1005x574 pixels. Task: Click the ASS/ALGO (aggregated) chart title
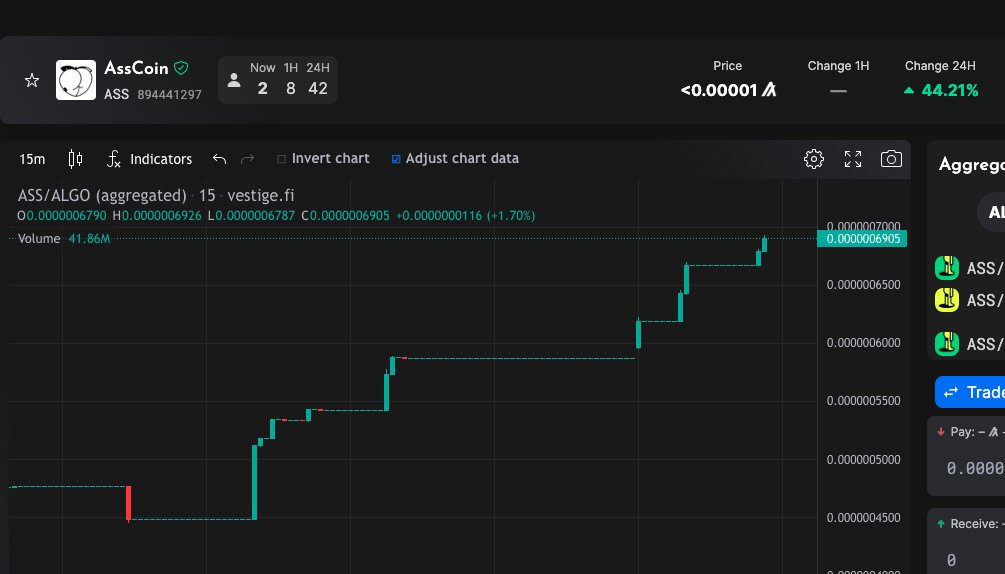(102, 195)
